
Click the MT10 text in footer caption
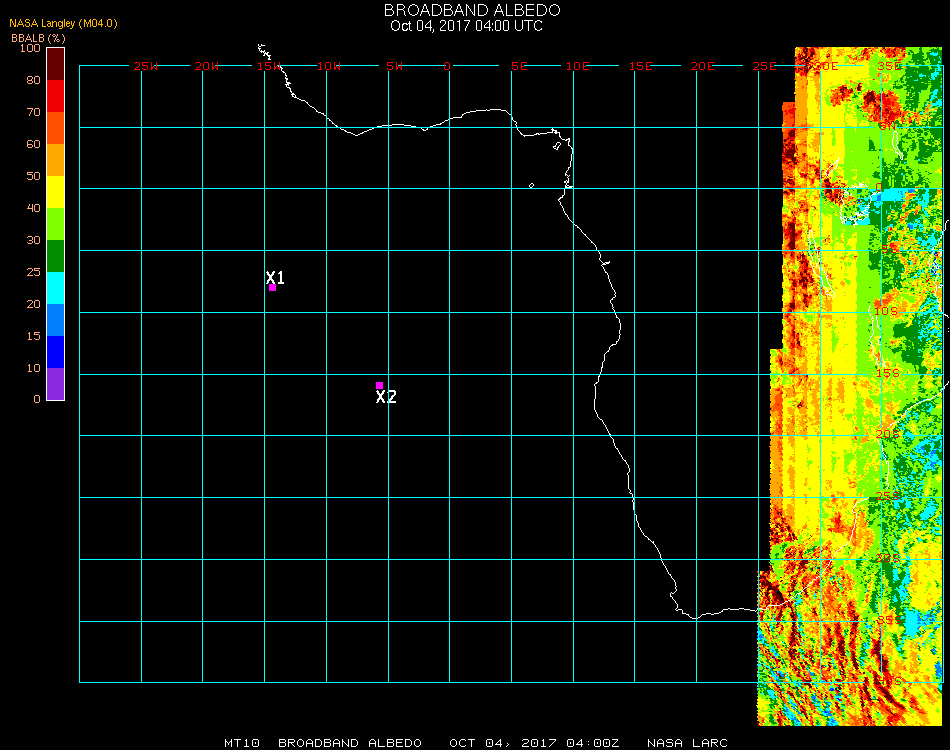click(x=243, y=743)
